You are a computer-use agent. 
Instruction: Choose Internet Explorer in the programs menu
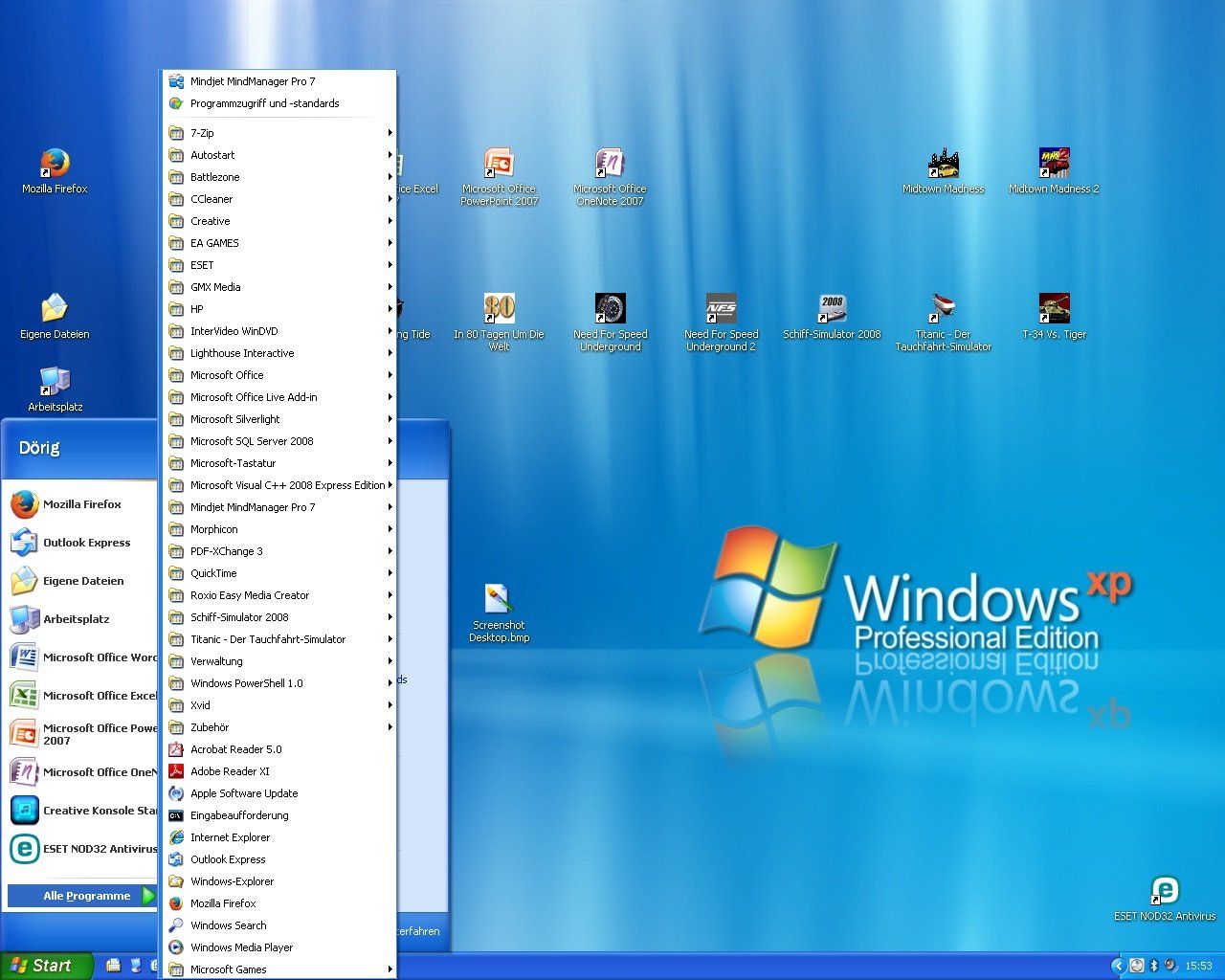coord(280,837)
